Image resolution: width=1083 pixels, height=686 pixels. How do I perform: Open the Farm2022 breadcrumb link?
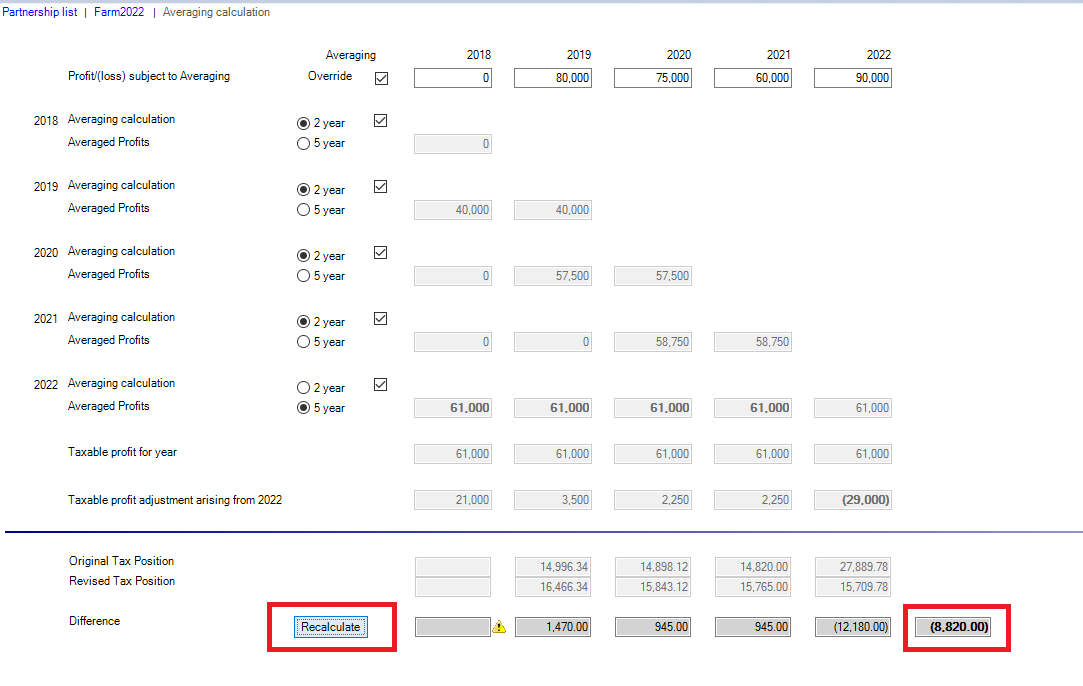point(119,12)
